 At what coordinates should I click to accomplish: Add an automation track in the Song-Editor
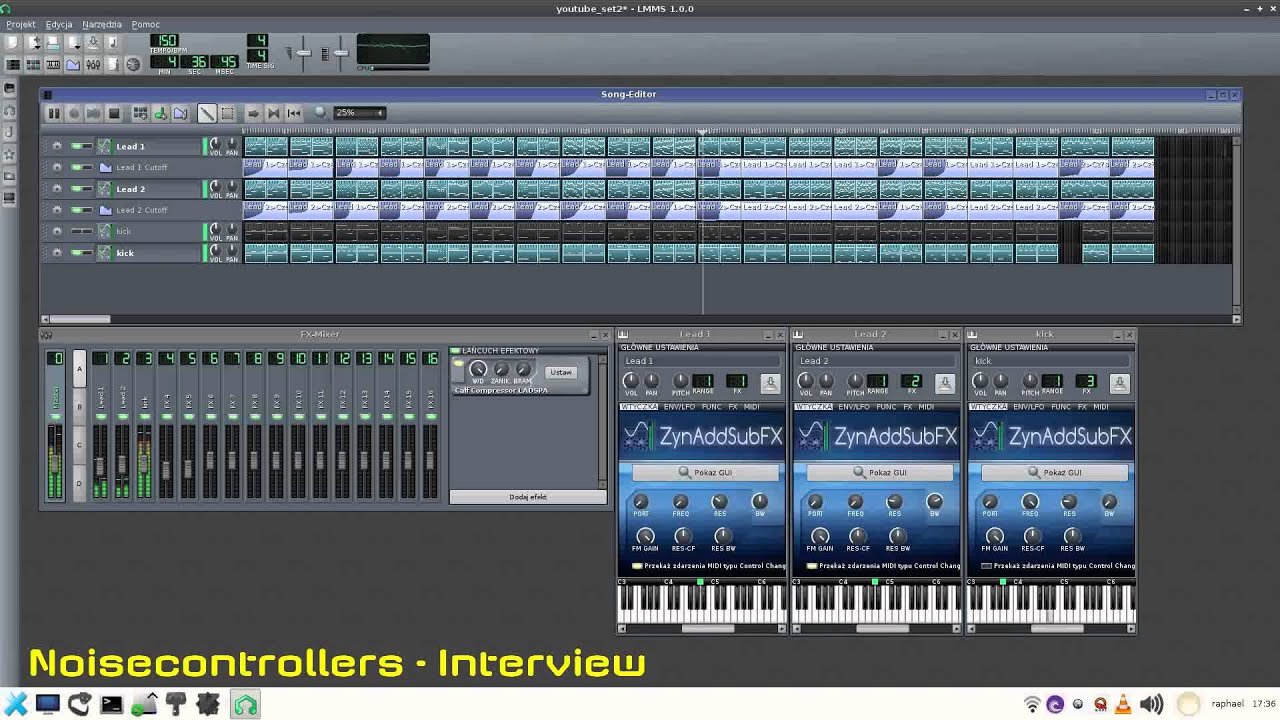(x=180, y=114)
